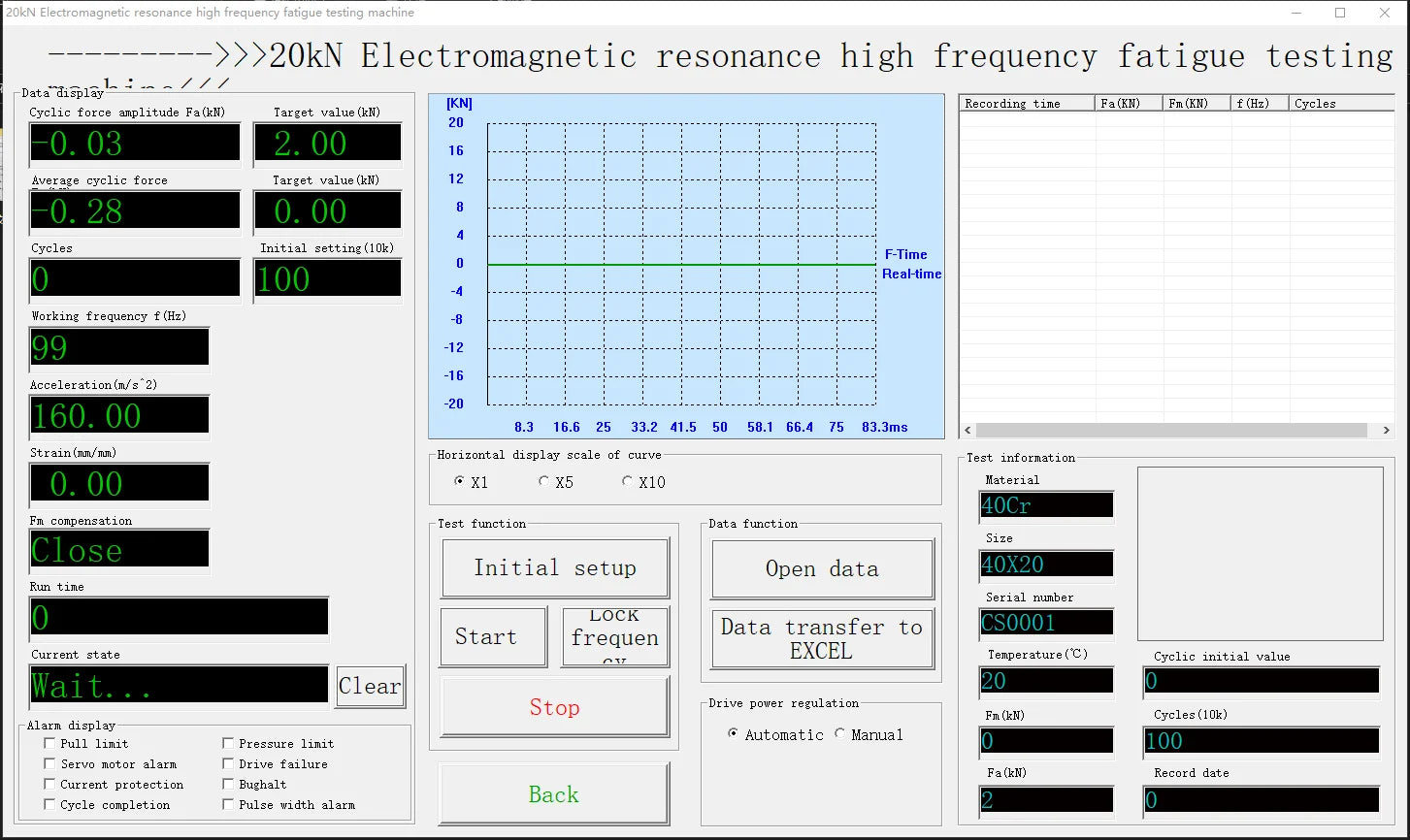Viewport: 1410px width, 840px height.
Task: Click Data transfer to EXCEL button
Action: pos(821,639)
